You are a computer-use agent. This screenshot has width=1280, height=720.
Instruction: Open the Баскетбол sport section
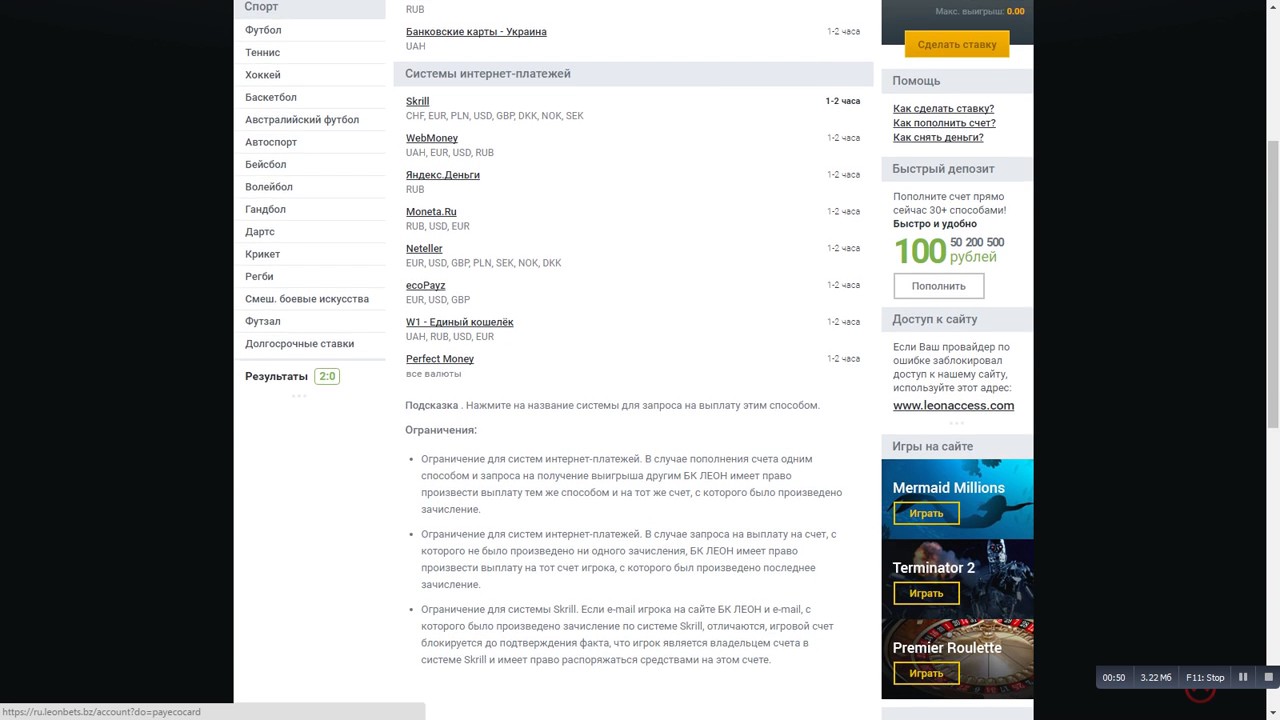[x=271, y=97]
